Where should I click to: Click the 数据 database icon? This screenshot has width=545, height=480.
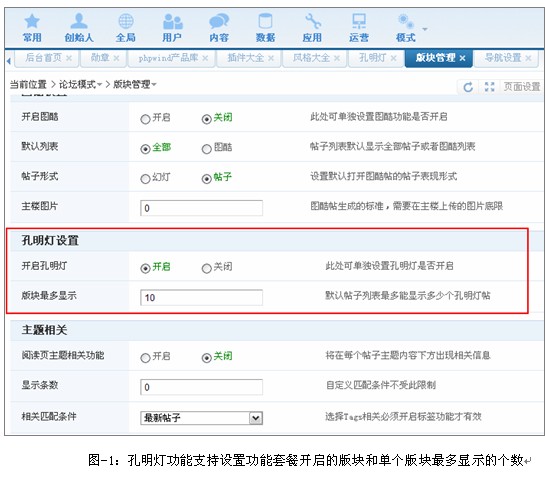[x=265, y=21]
